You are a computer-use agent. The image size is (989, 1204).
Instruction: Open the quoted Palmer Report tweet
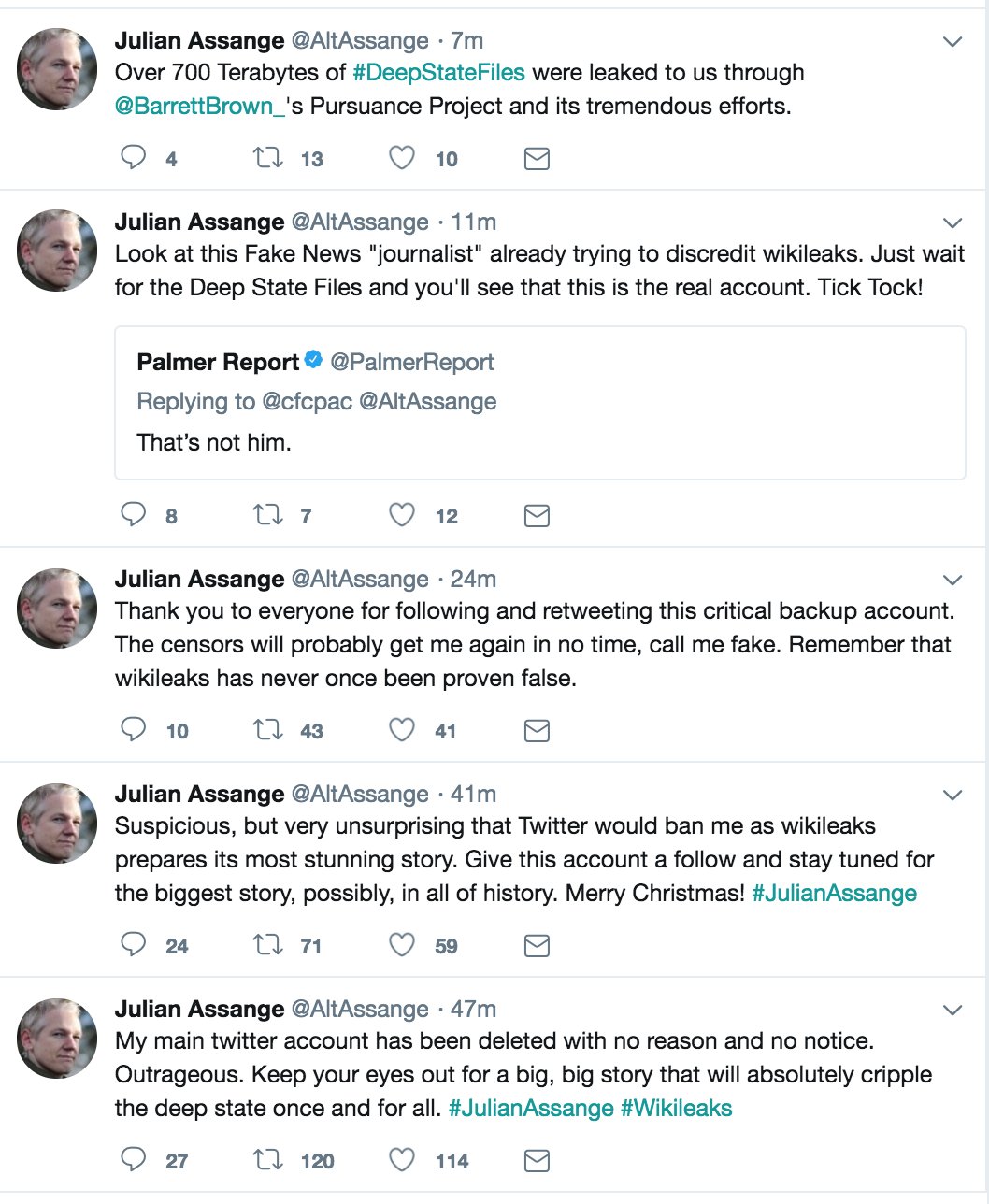[x=539, y=403]
